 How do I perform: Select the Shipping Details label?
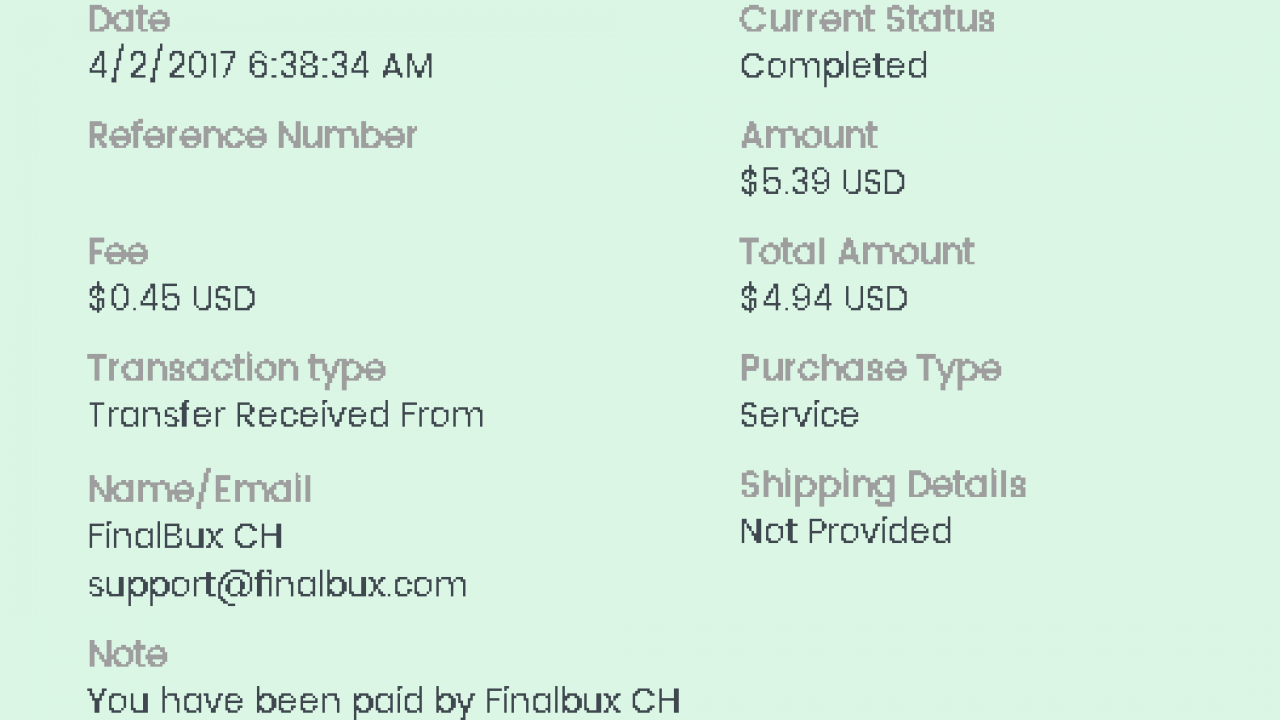tap(882, 486)
